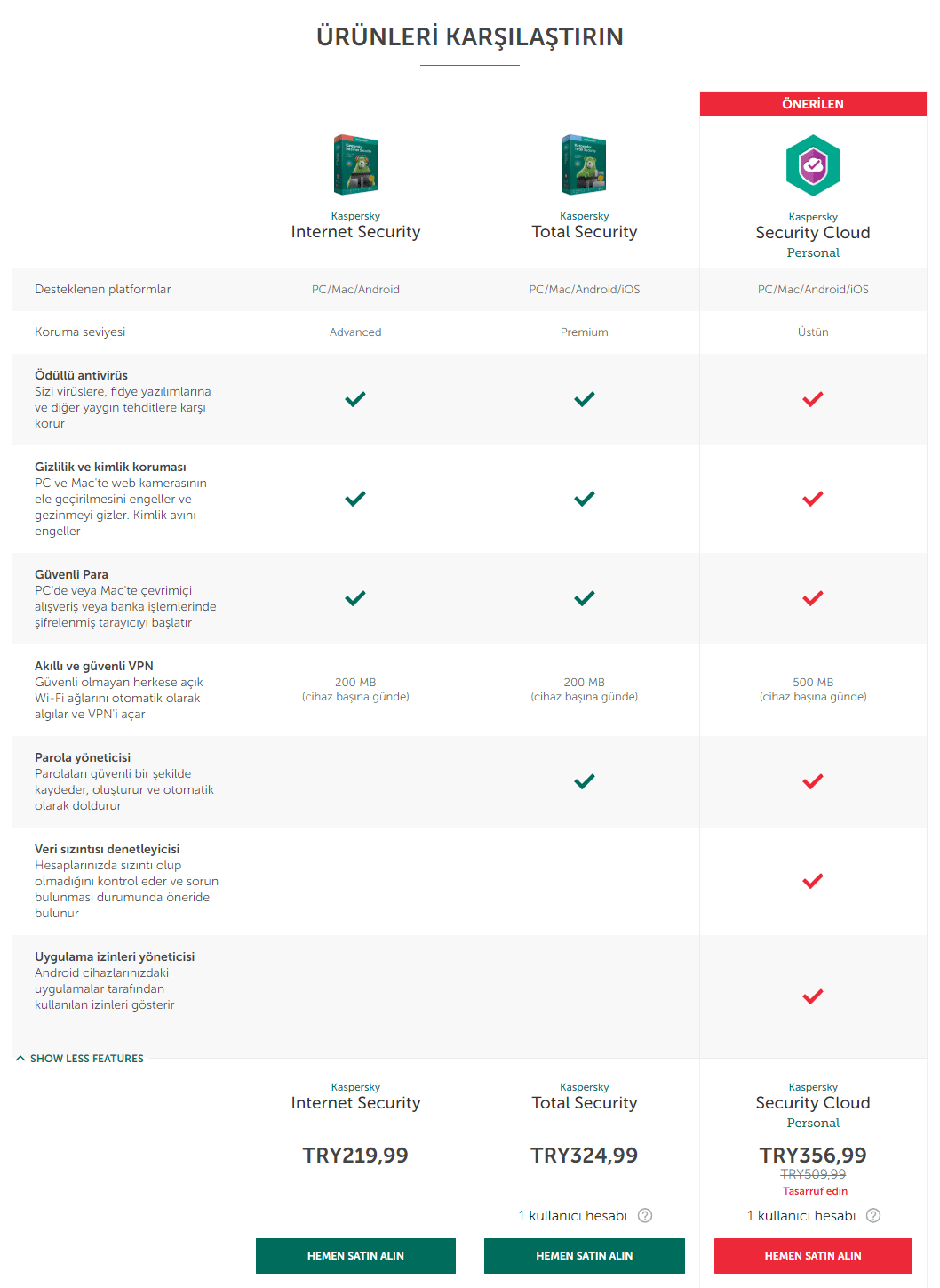
Task: Click Security Cloud's Uygulama izinleri yöneticisi checkmark
Action: 813,996
